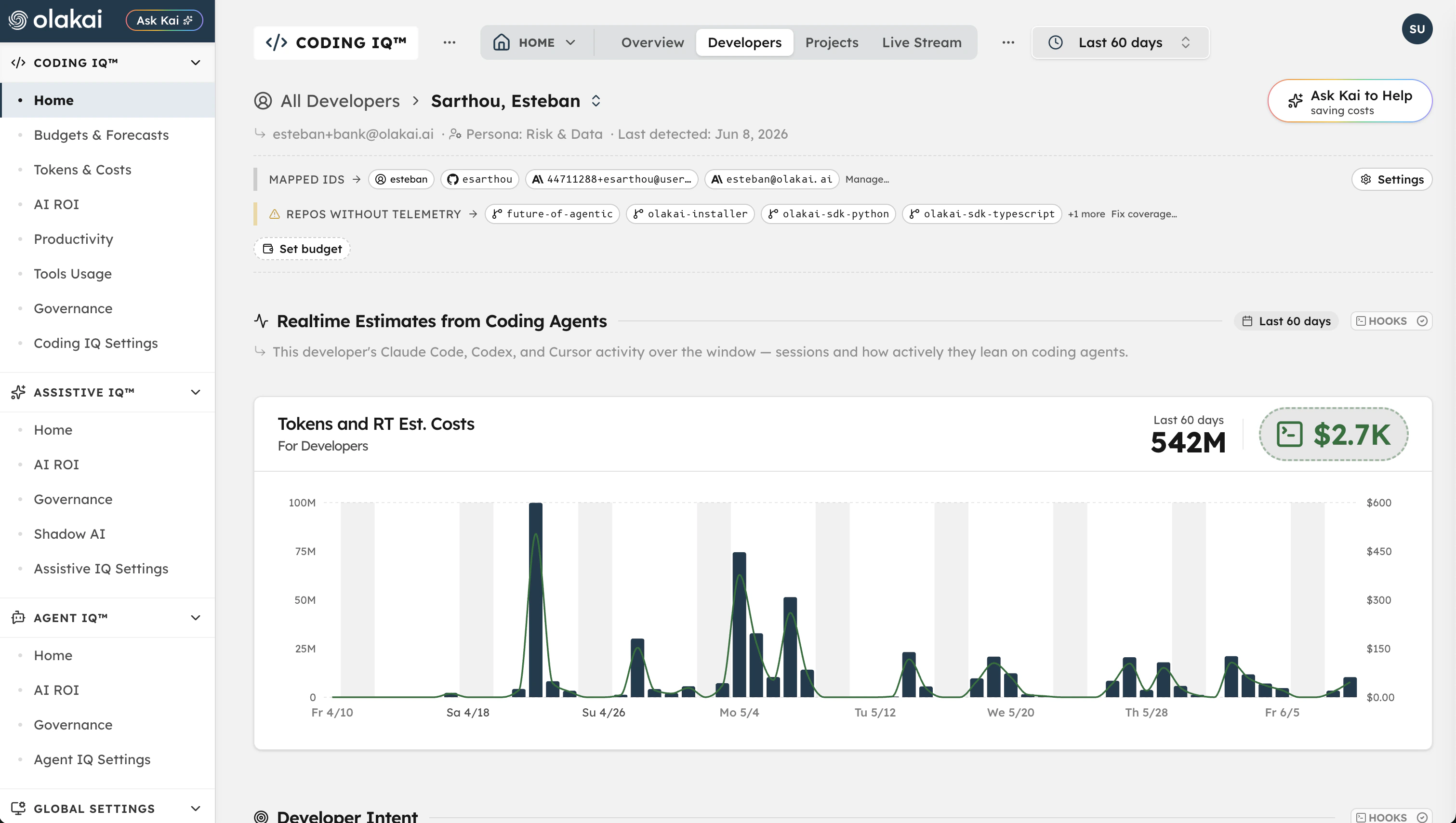1456x823 pixels.
Task: Click the Global Settings monitor icon
Action: 18,809
